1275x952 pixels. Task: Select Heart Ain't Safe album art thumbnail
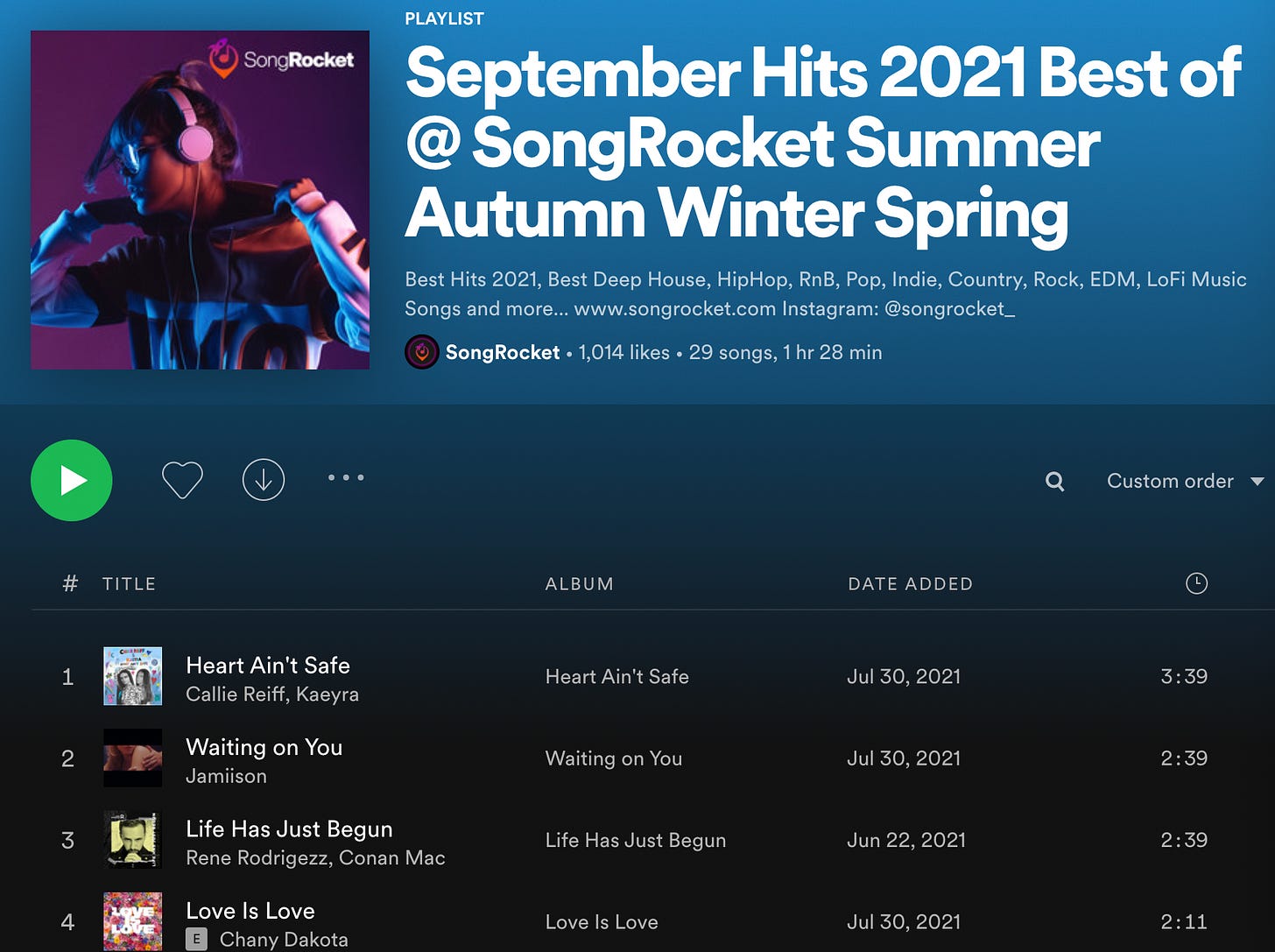(x=132, y=676)
